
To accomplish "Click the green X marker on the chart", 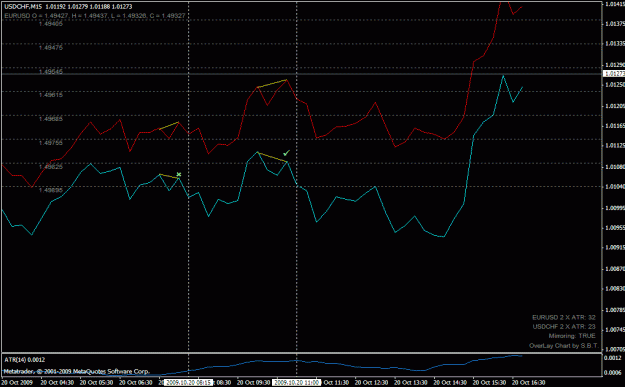I will pyautogui.click(x=179, y=174).
